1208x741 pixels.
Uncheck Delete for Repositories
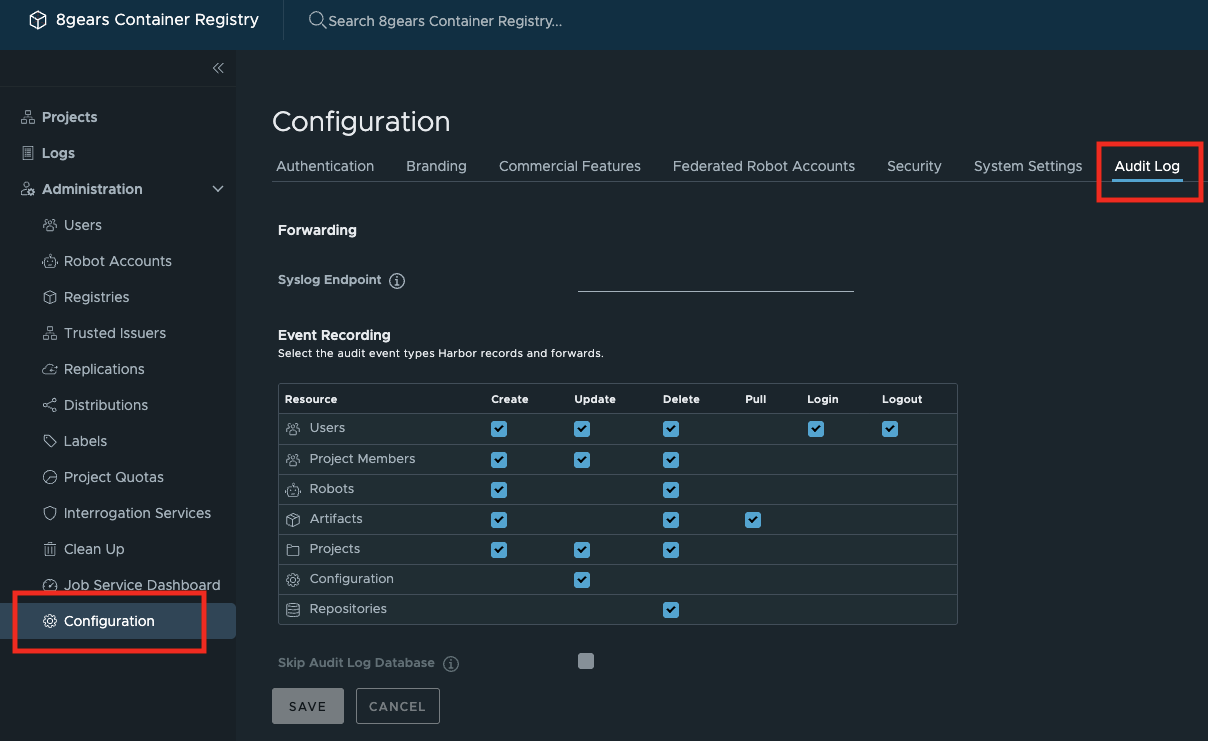click(671, 610)
